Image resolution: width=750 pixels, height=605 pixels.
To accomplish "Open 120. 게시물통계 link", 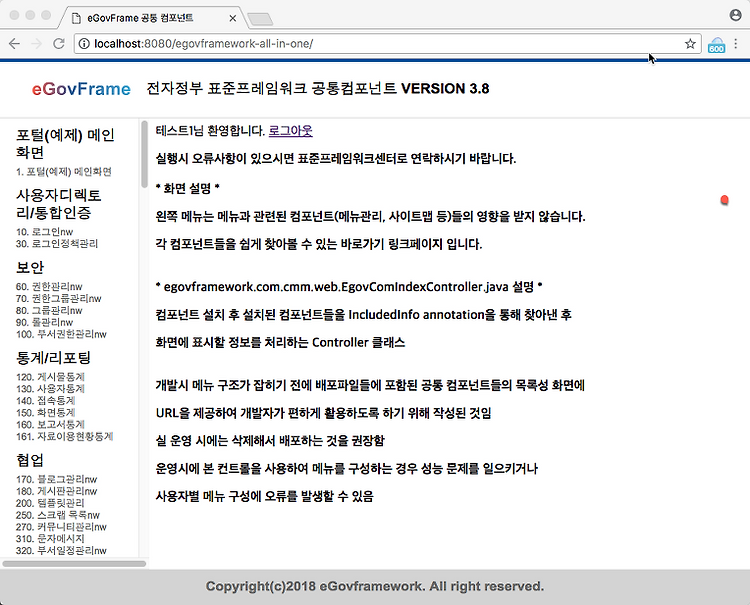I will (50, 377).
